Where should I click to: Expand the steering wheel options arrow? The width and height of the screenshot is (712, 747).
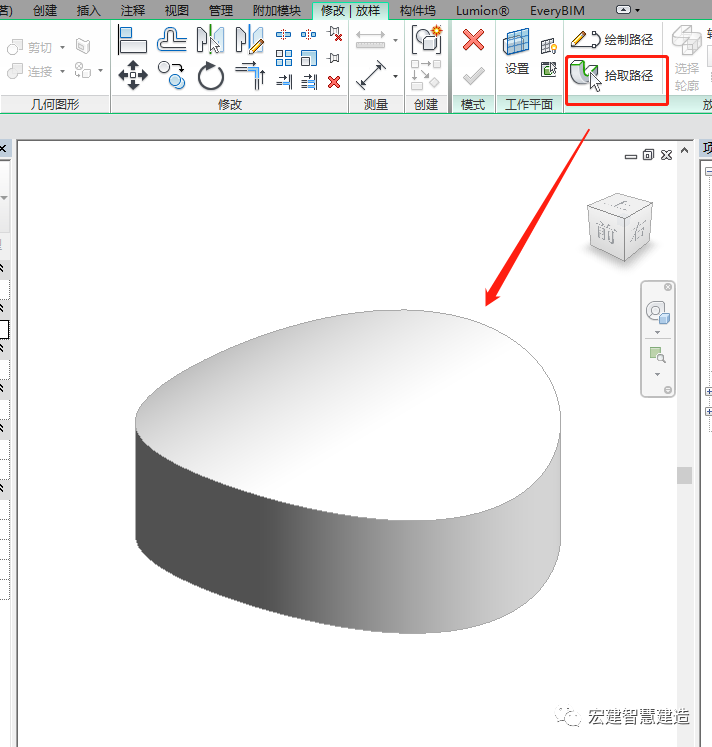tap(657, 332)
